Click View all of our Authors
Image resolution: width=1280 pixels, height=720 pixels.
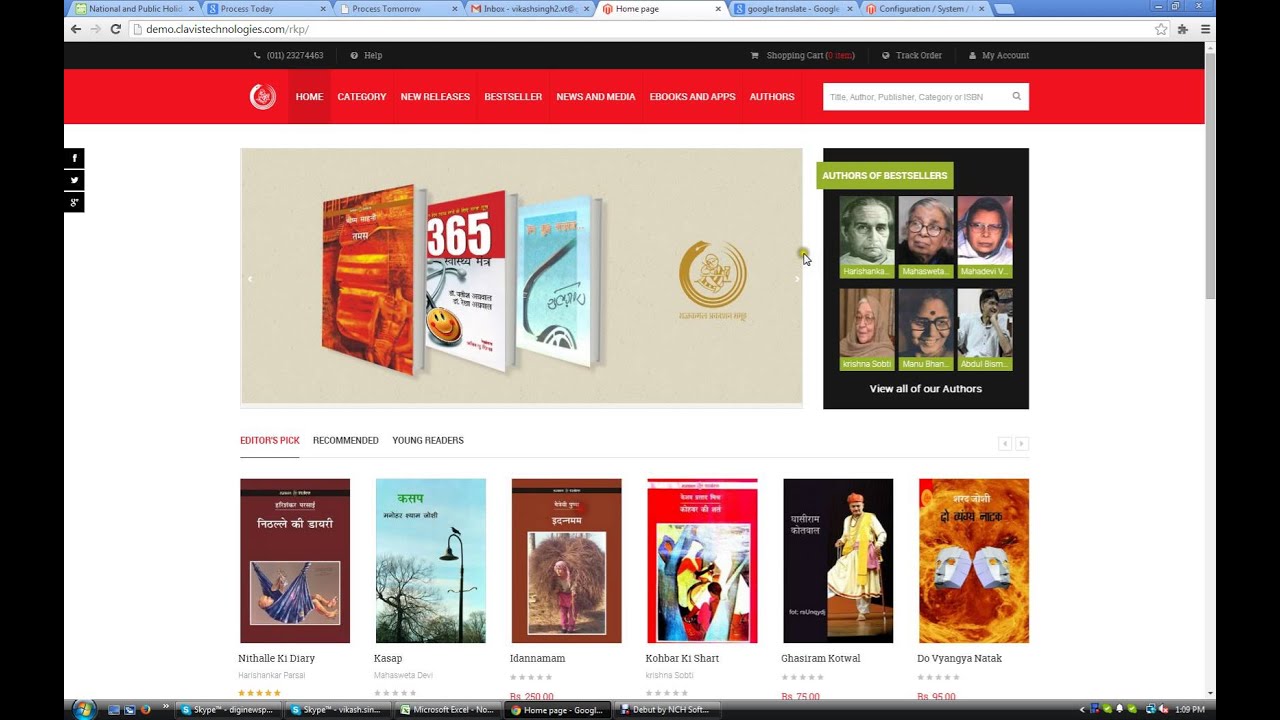point(926,389)
